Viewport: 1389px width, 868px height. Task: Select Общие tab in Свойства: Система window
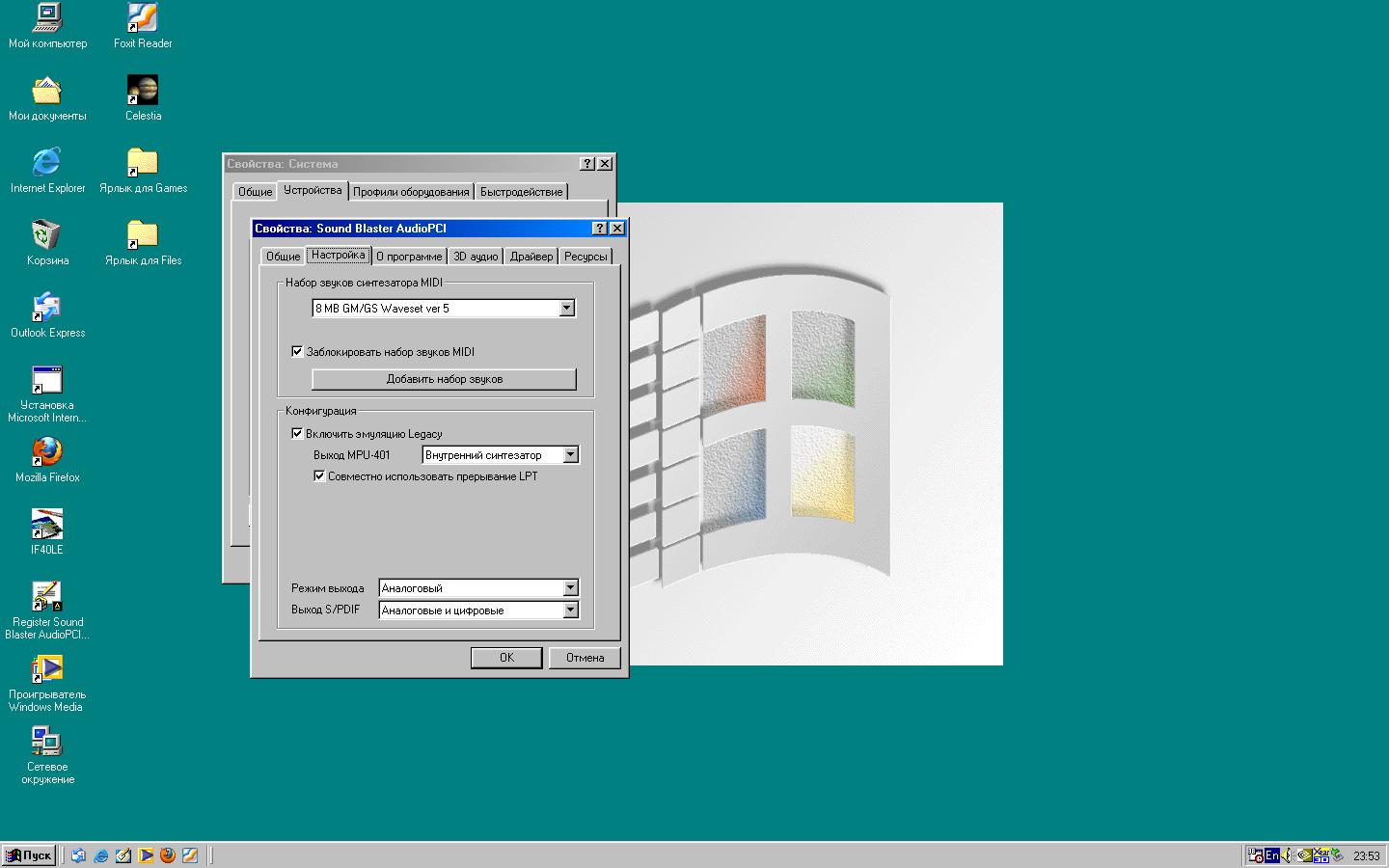pos(256,192)
